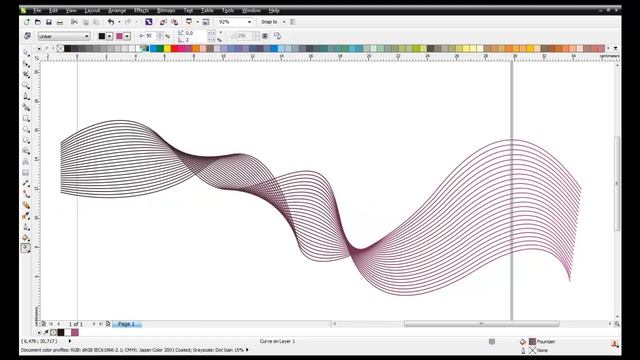Image resolution: width=640 pixels, height=360 pixels.
Task: Select the Freehand tool
Action: [x=26, y=97]
